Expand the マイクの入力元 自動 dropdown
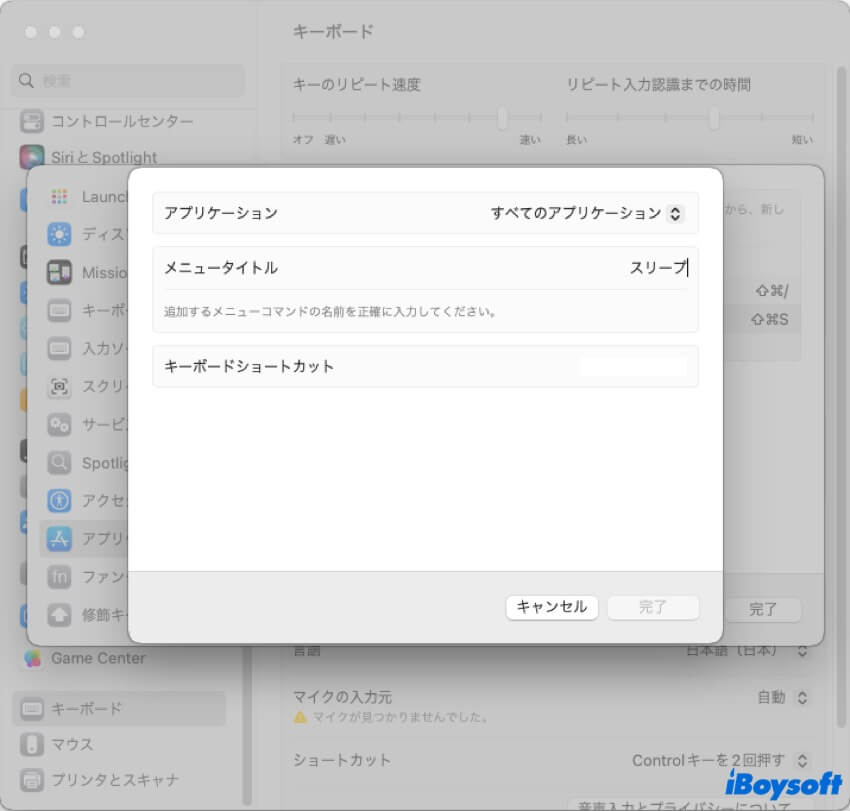 click(x=783, y=697)
